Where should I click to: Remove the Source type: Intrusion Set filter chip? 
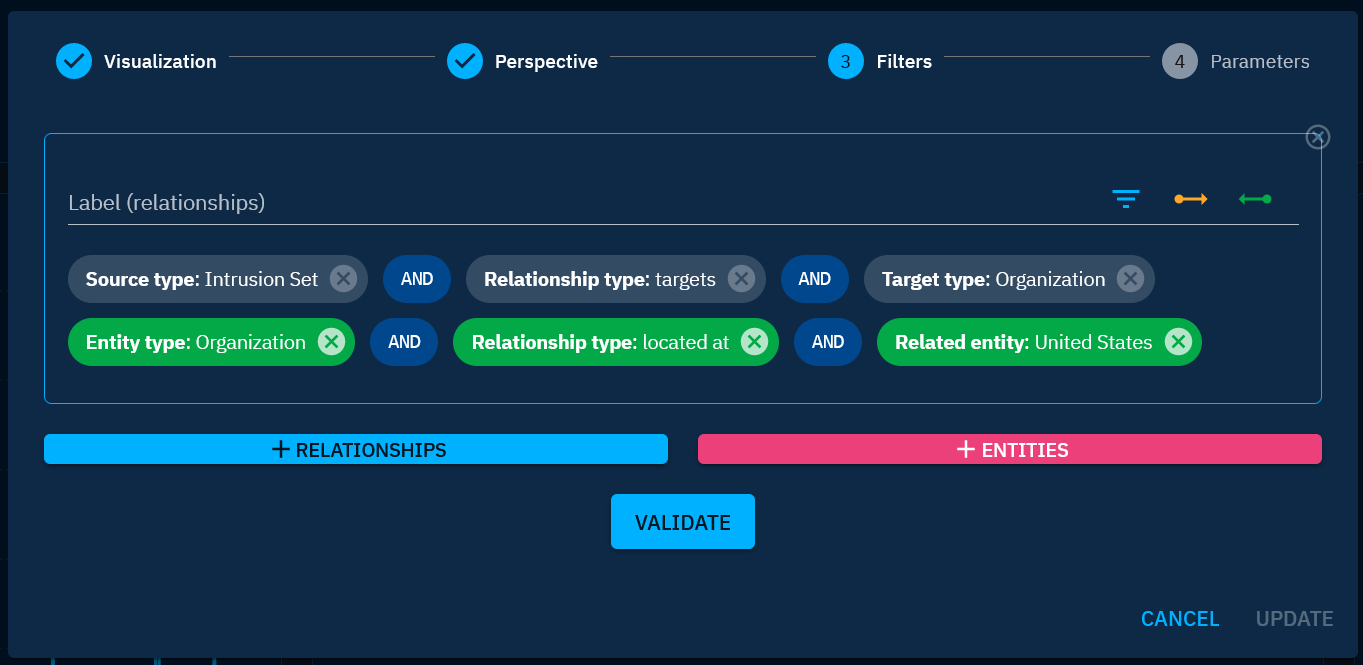click(x=342, y=279)
